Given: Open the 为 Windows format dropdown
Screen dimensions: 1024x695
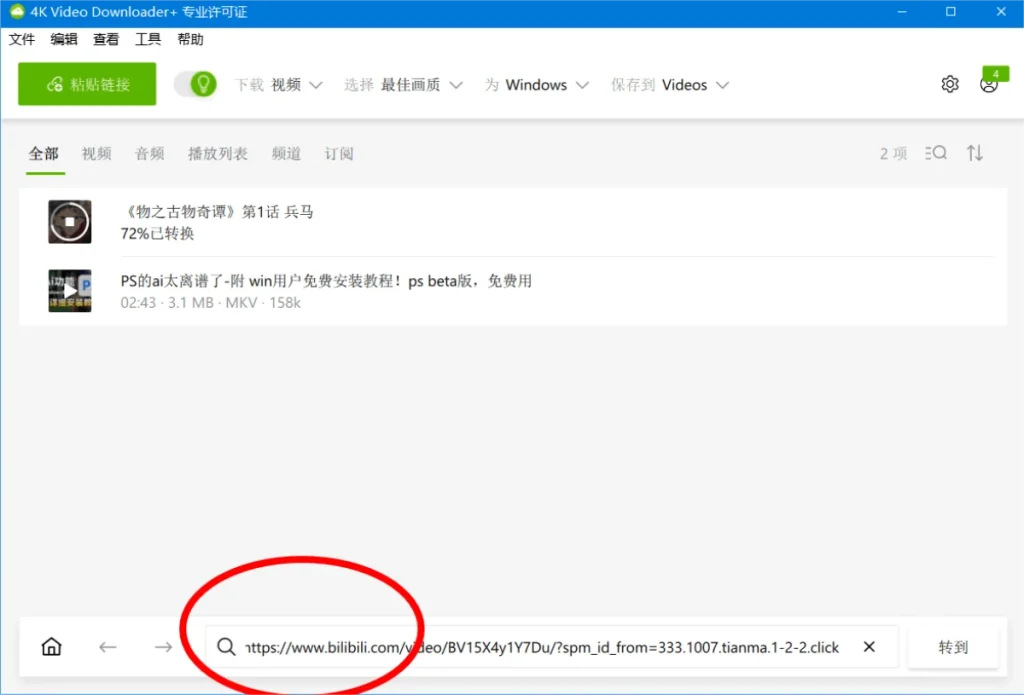Looking at the screenshot, I should coord(536,85).
